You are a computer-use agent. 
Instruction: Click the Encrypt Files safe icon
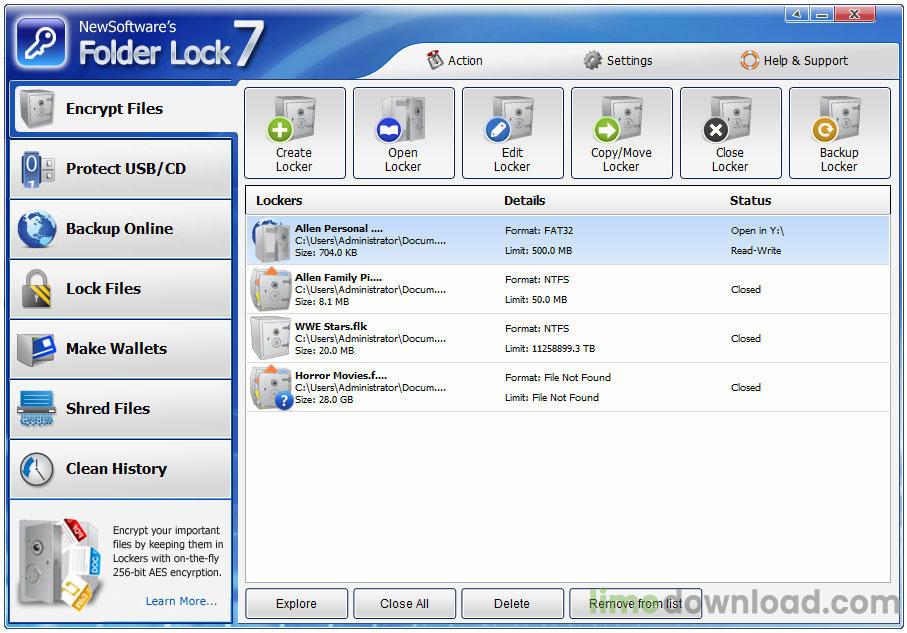[x=37, y=108]
